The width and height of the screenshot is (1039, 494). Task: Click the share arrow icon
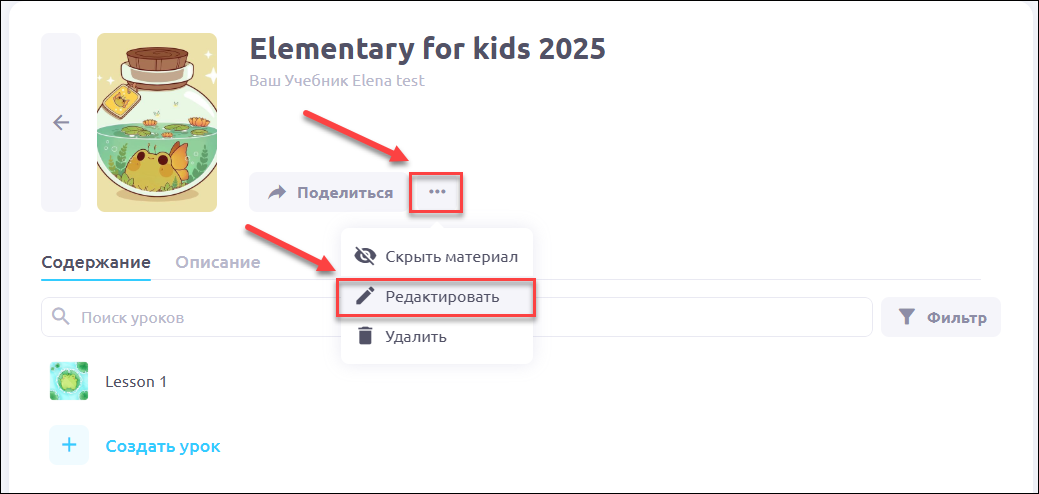[277, 192]
